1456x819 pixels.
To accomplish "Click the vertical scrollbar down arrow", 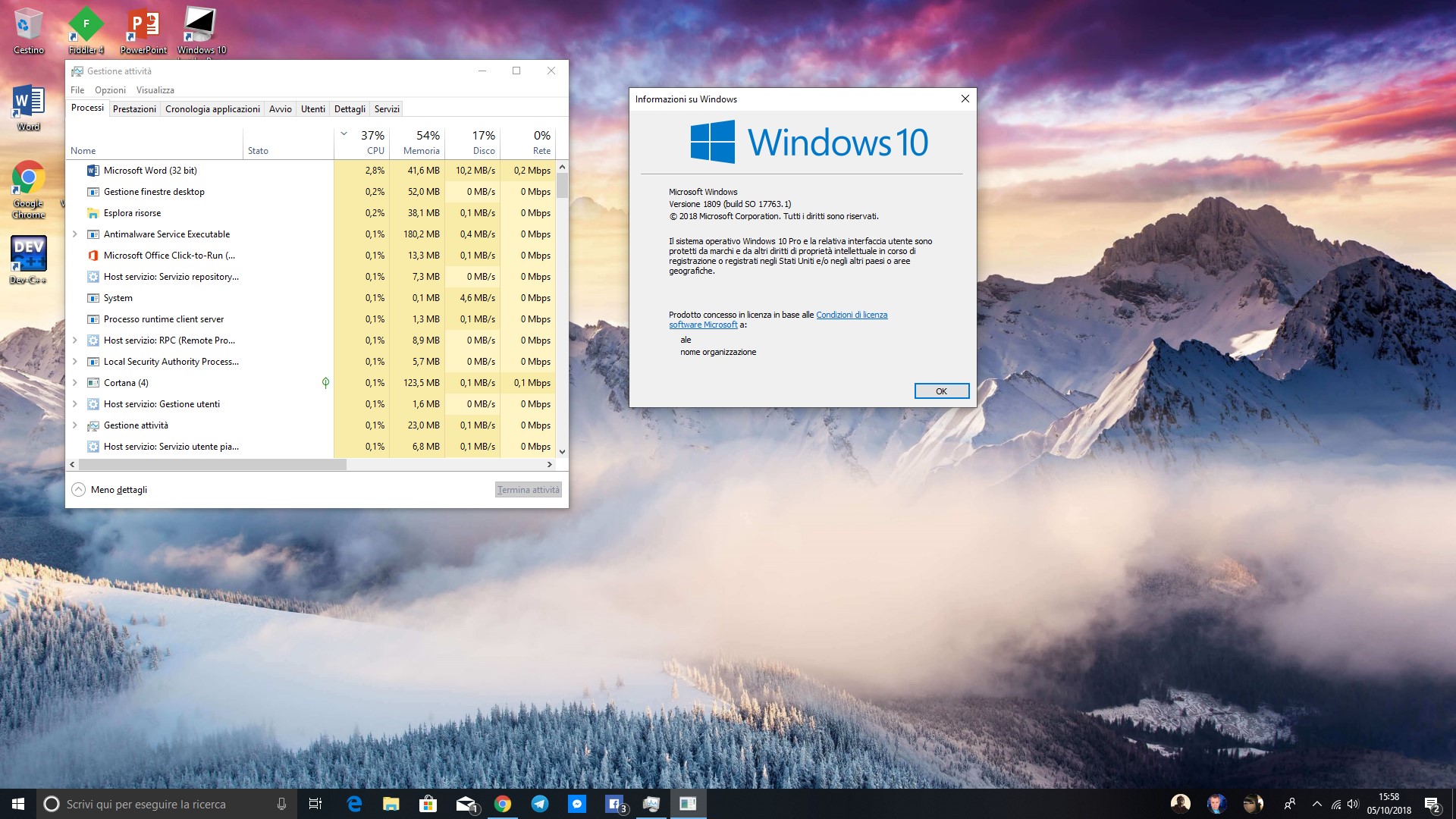I will pyautogui.click(x=562, y=452).
